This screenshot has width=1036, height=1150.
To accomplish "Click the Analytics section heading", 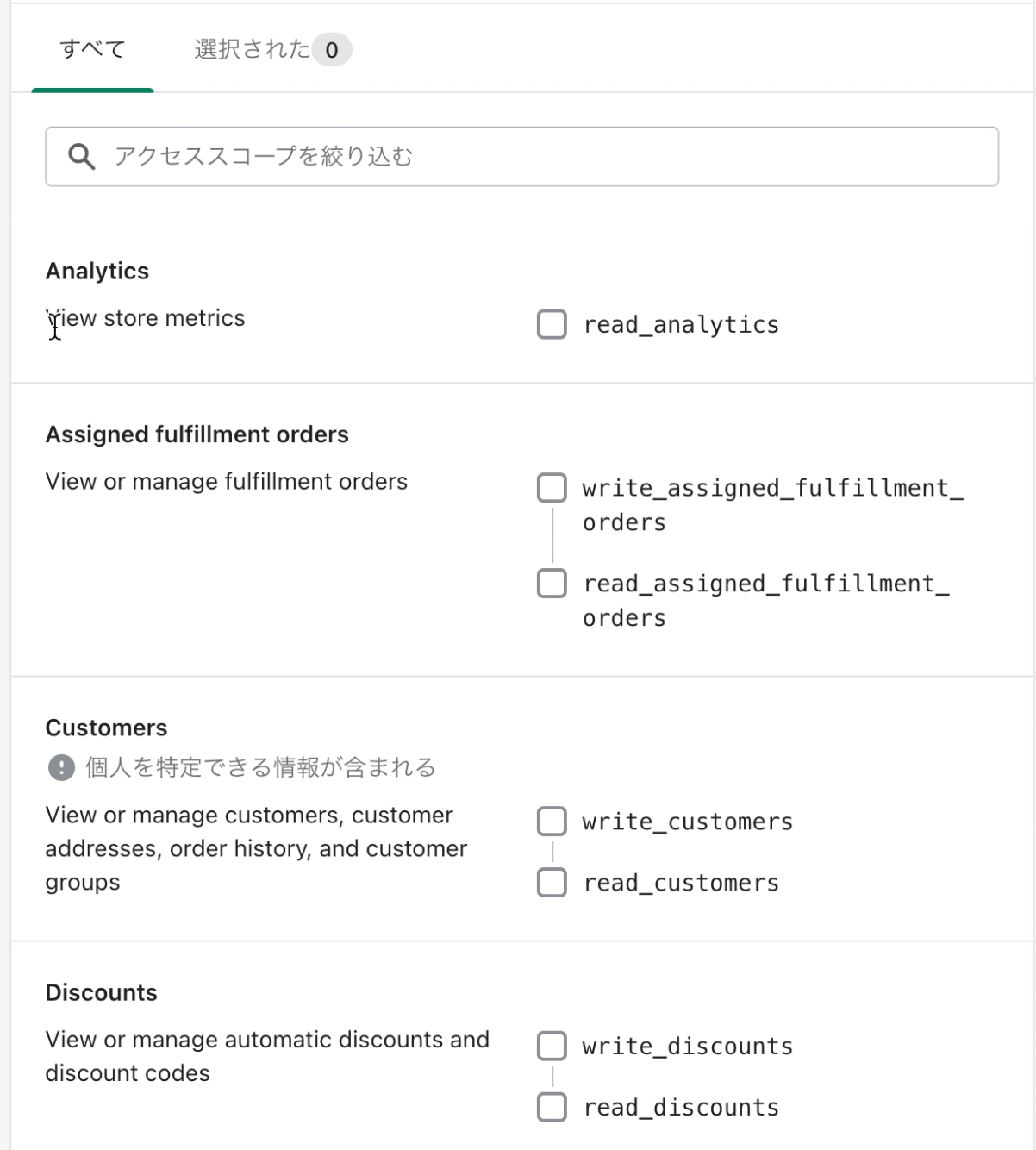I will [97, 271].
